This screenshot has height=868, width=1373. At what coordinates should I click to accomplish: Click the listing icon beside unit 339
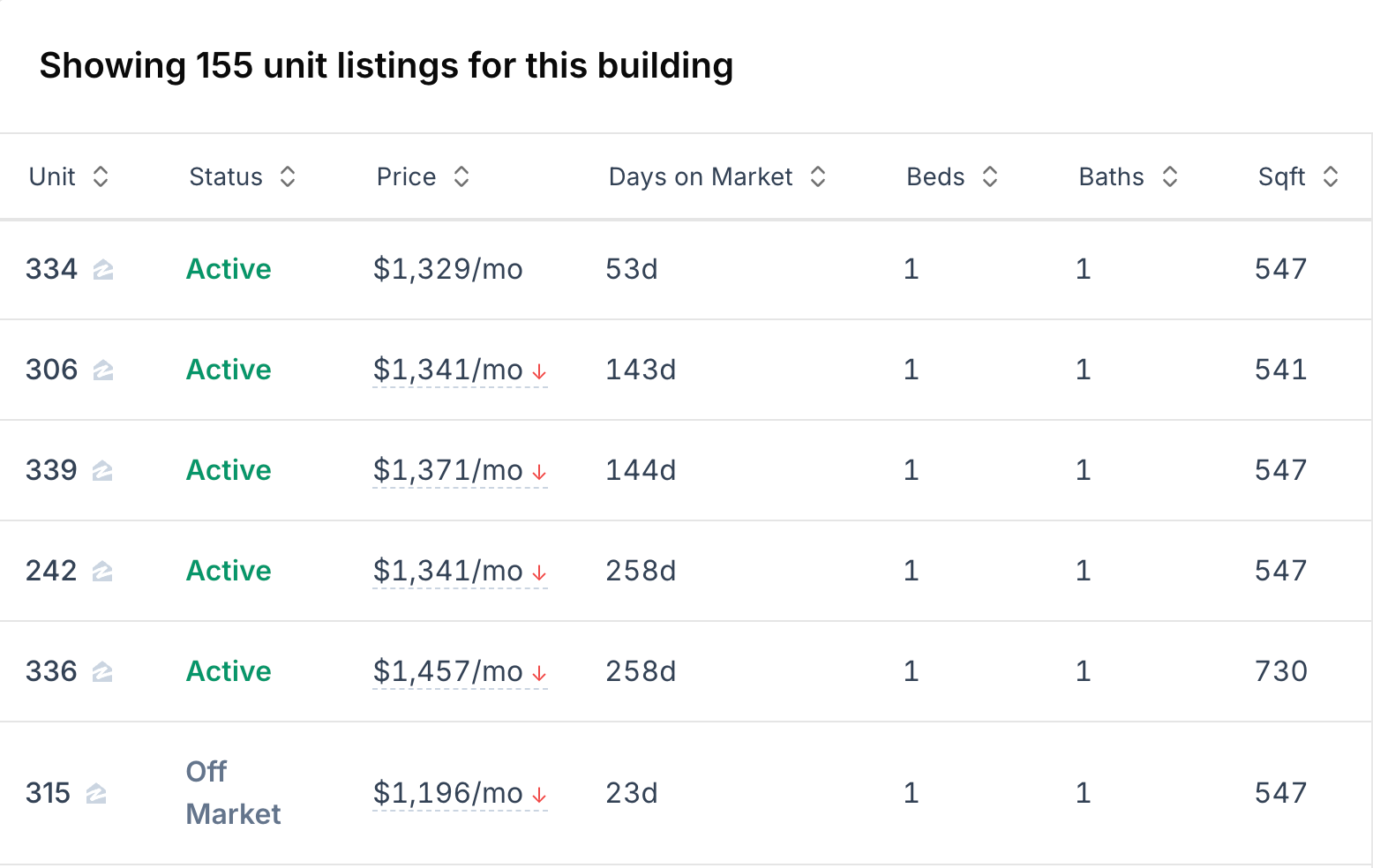click(x=102, y=471)
